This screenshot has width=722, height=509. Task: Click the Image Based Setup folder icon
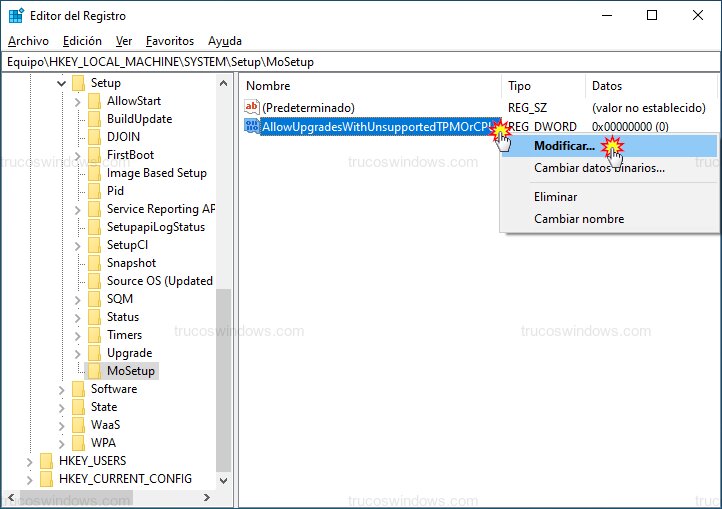pyautogui.click(x=94, y=173)
